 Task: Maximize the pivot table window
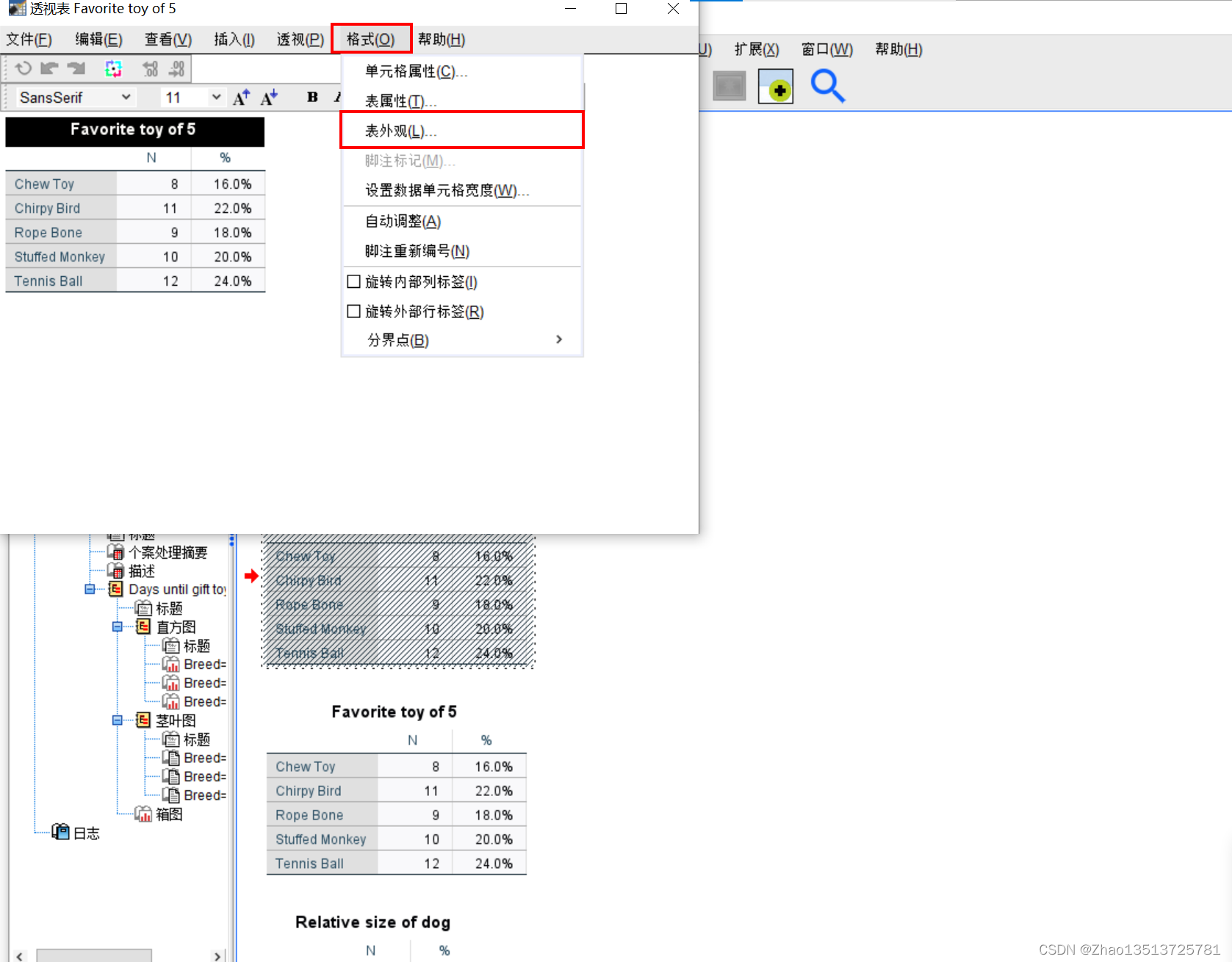tap(622, 9)
